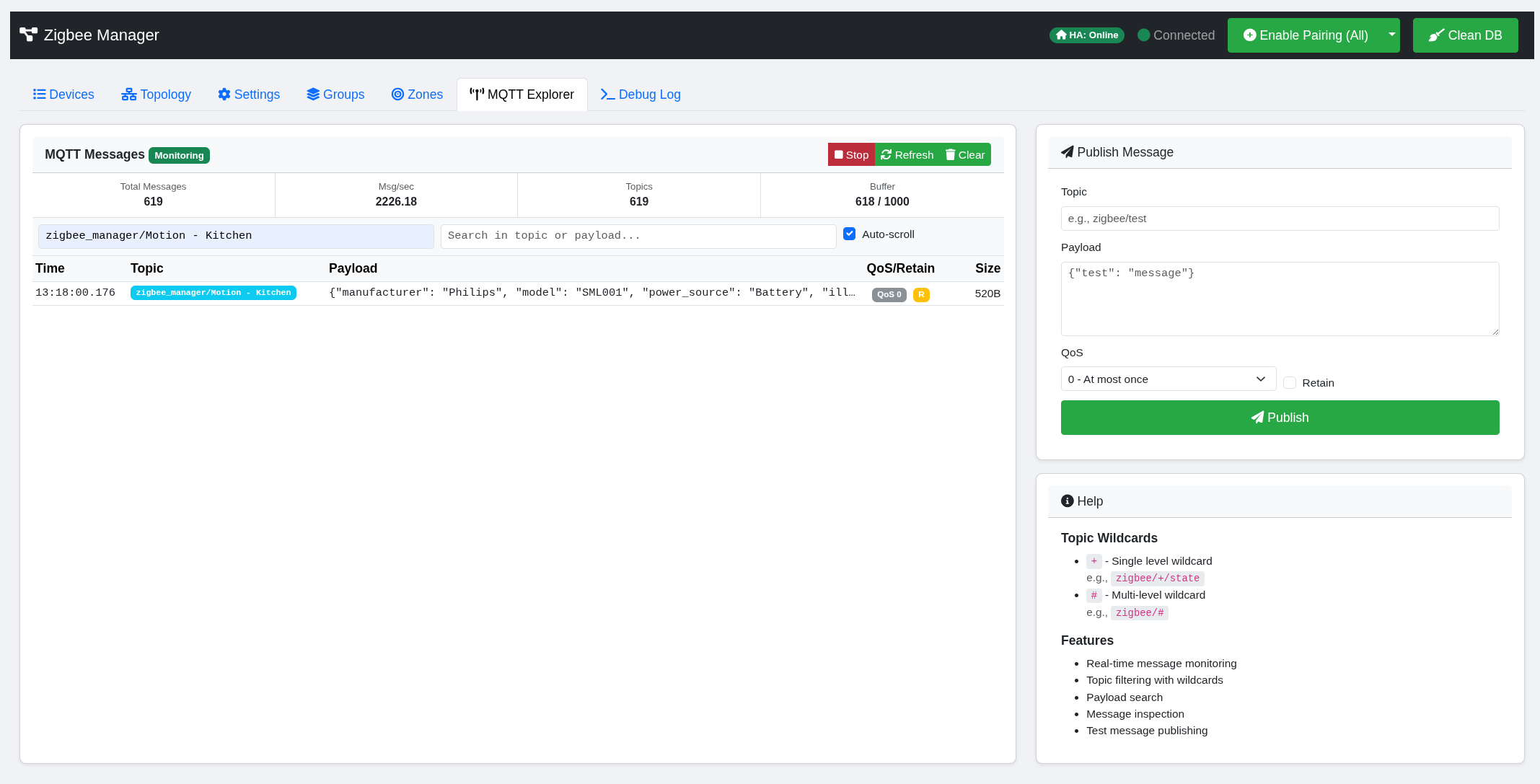The height and width of the screenshot is (784, 1540).
Task: Click the Size column header
Action: pos(987,268)
